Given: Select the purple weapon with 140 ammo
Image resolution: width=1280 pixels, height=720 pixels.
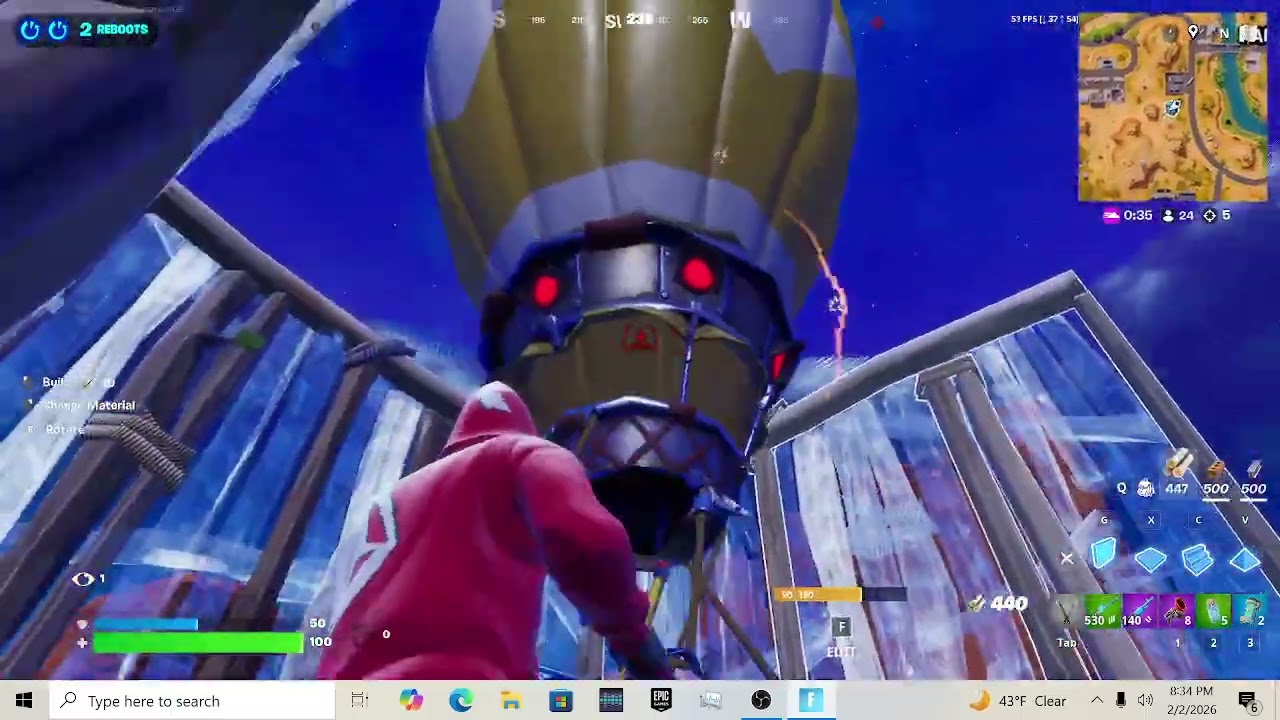Looking at the screenshot, I should pyautogui.click(x=1139, y=611).
